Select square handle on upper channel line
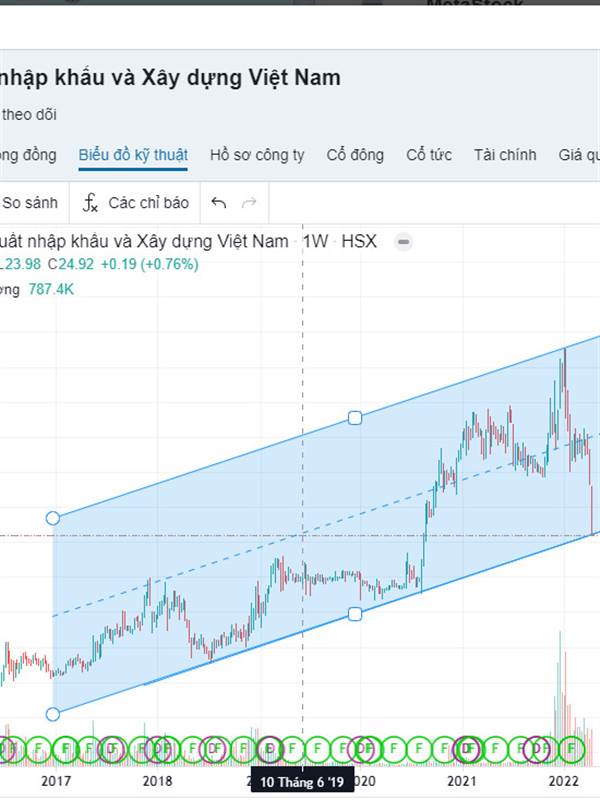 (355, 418)
